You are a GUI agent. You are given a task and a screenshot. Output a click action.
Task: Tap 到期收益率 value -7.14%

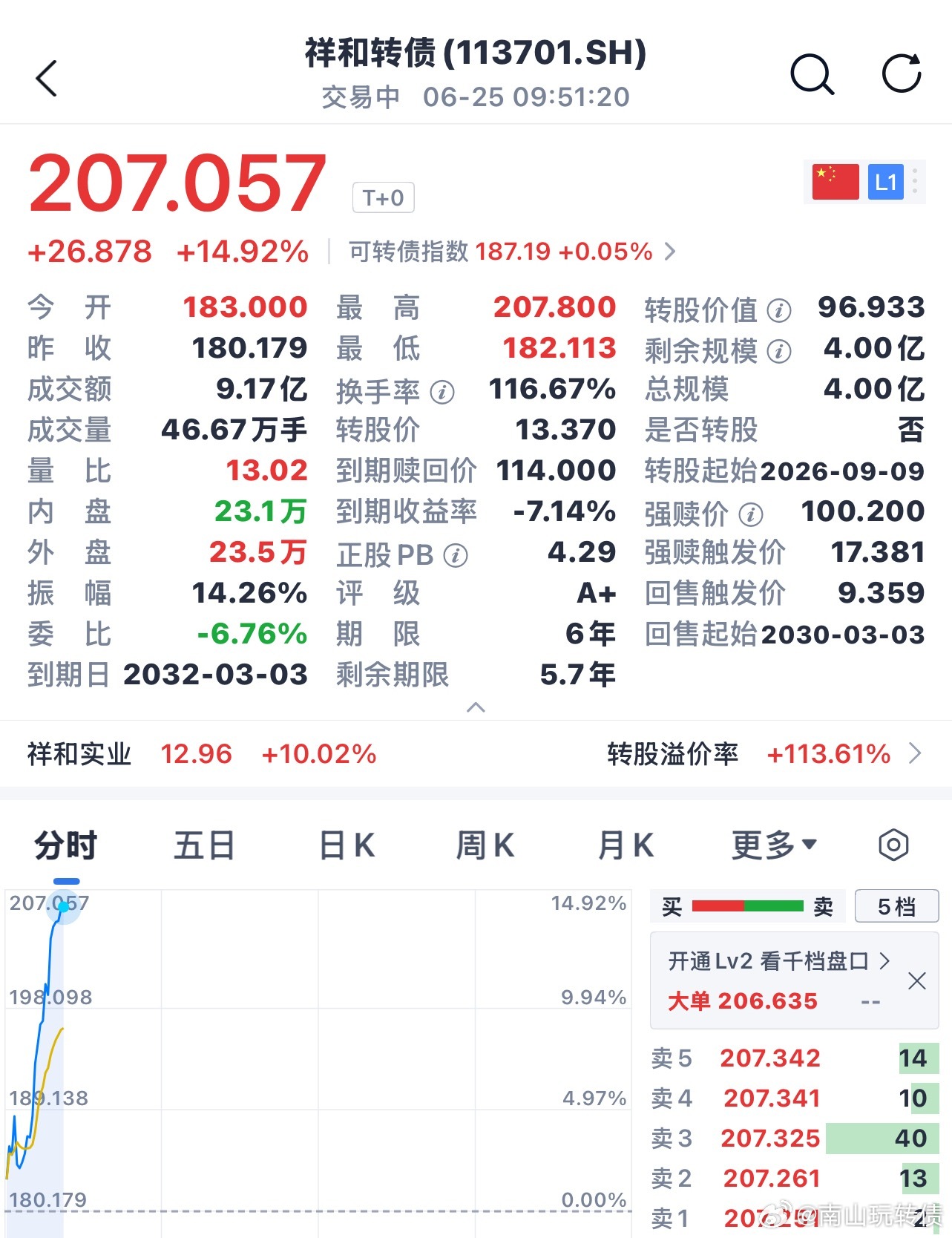coord(565,511)
